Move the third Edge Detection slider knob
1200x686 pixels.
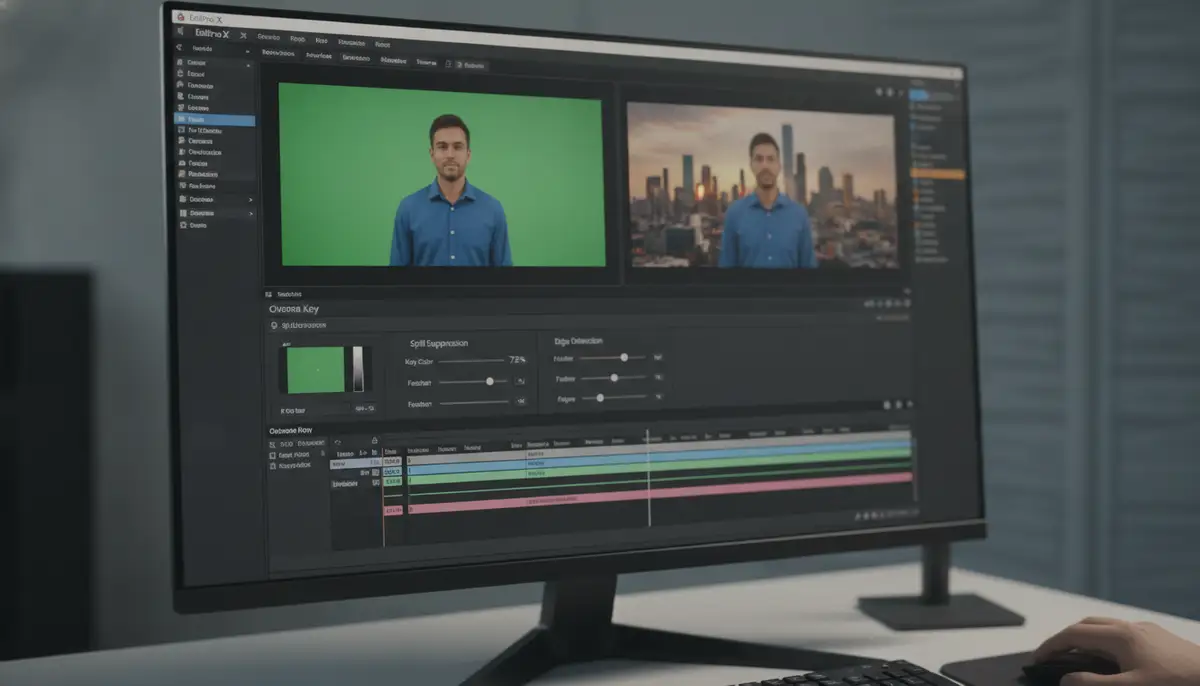(600, 398)
